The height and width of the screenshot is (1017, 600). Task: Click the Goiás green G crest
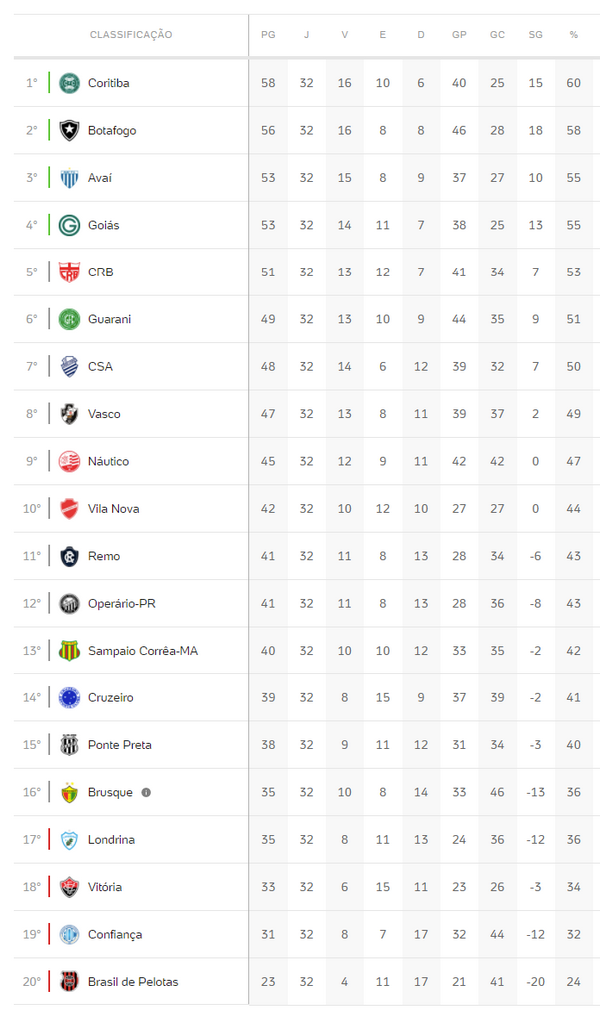coord(69,225)
